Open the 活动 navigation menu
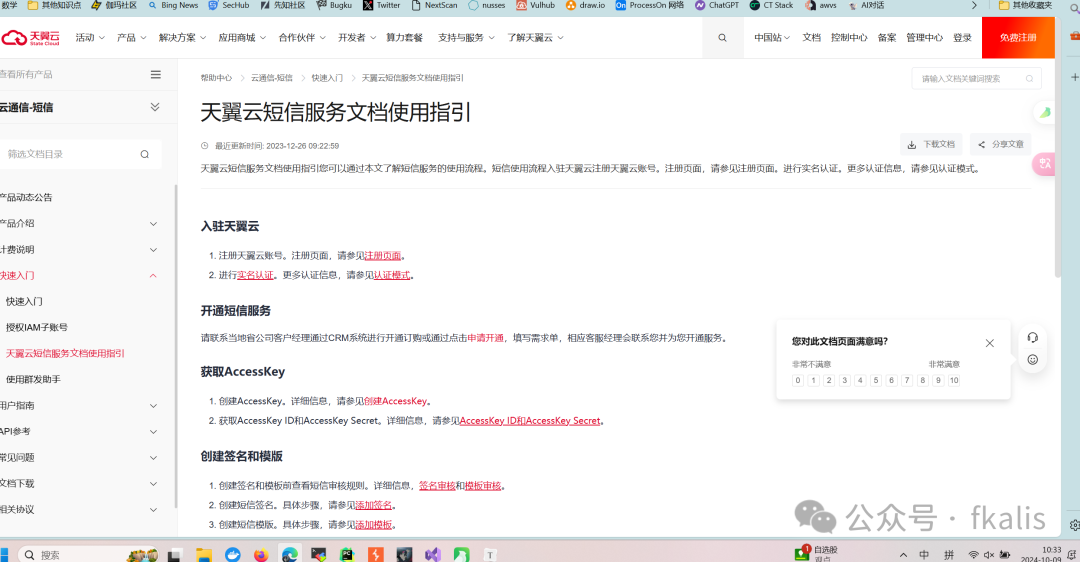 pyautogui.click(x=90, y=38)
